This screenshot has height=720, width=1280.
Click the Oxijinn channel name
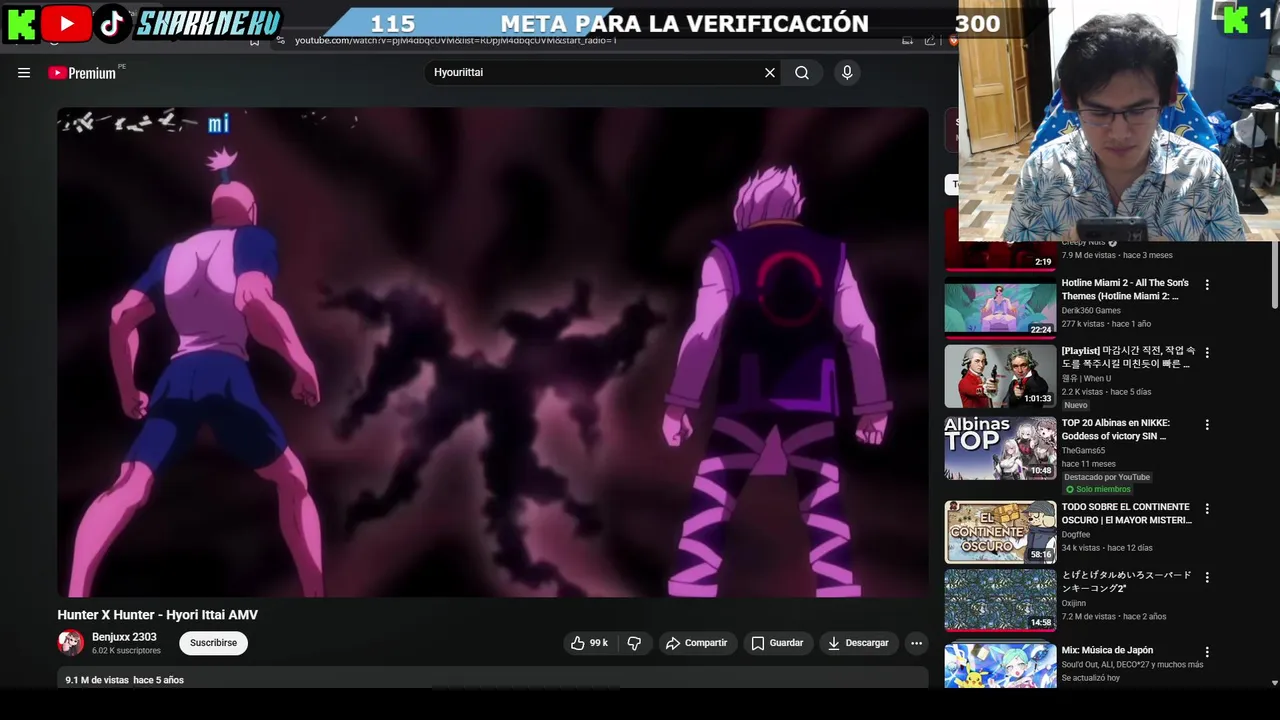pyautogui.click(x=1075, y=603)
